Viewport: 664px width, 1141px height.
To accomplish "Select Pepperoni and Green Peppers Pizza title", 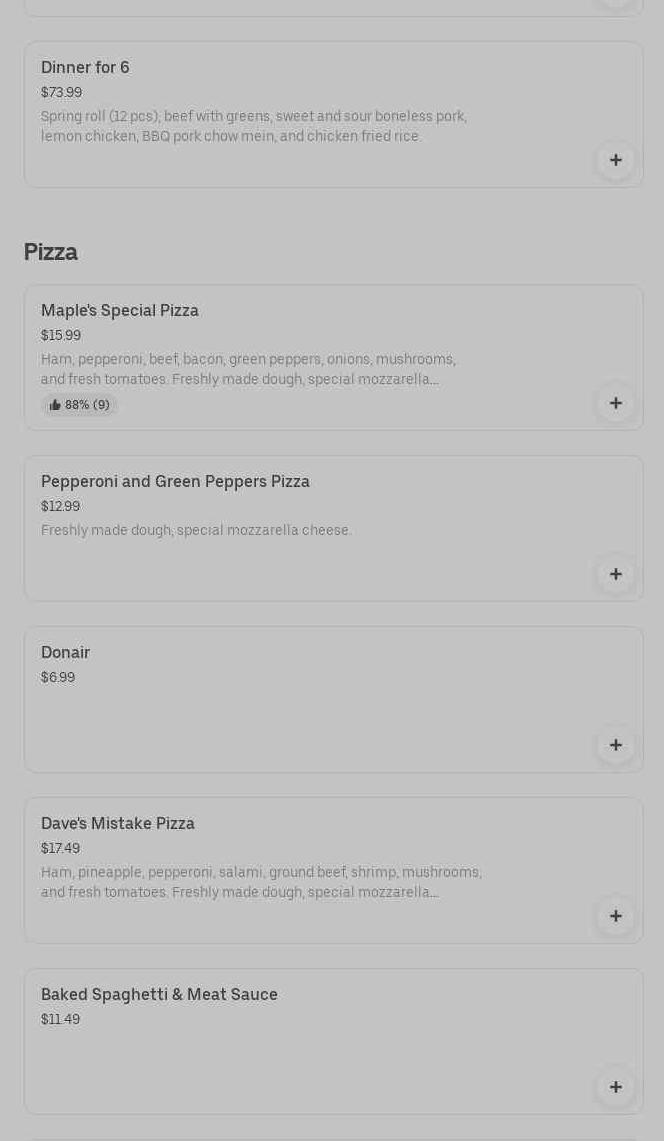I will [x=175, y=482].
